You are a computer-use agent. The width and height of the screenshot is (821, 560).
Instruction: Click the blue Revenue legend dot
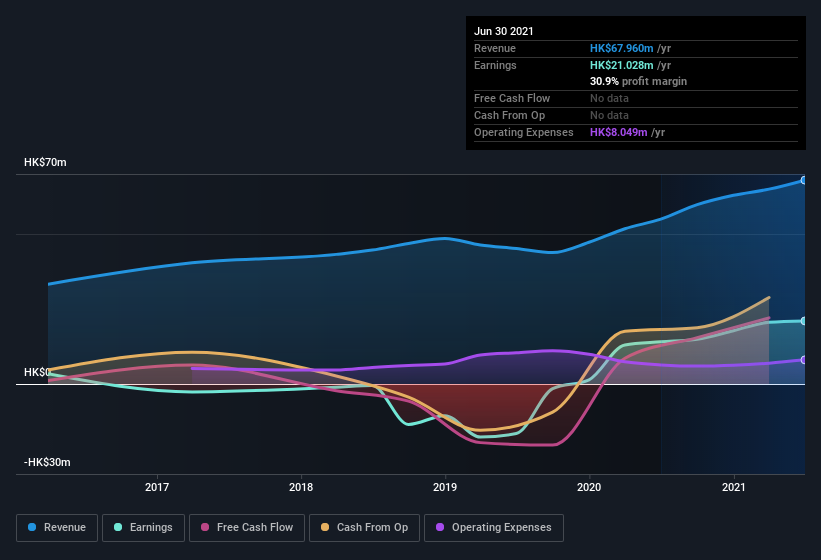(32, 527)
